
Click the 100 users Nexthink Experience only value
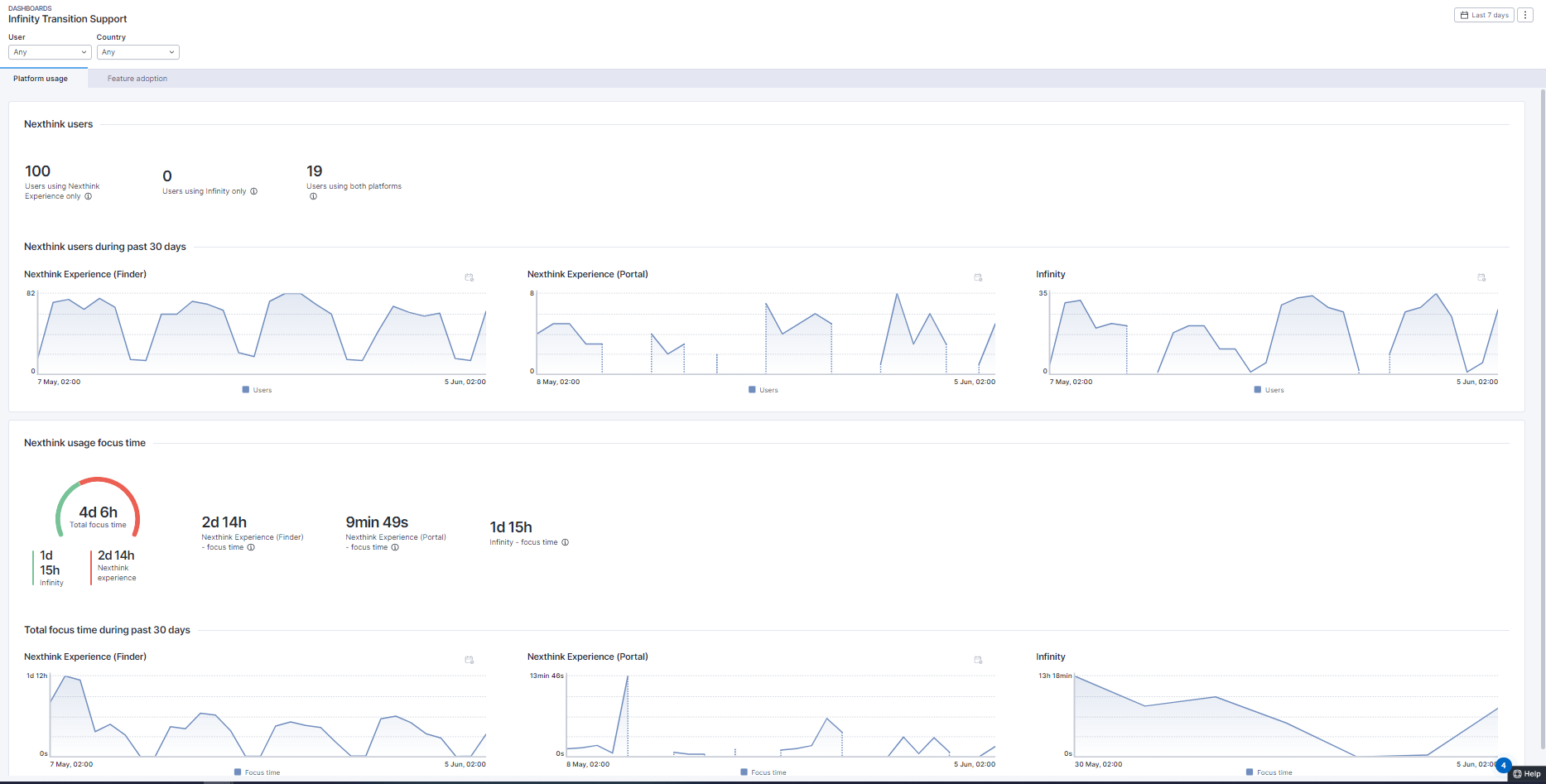(x=38, y=171)
